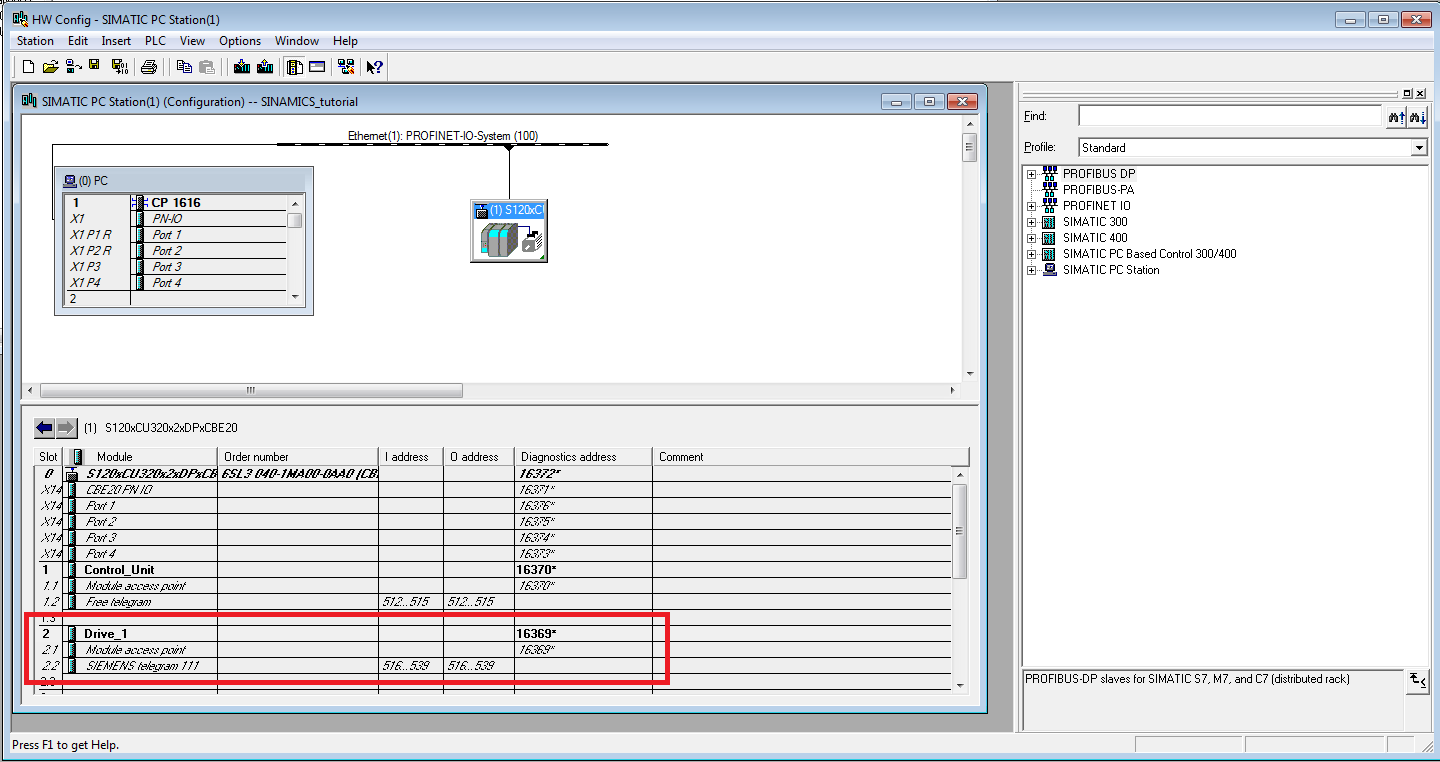
Task: Click the Upload to PG icon
Action: [265, 67]
